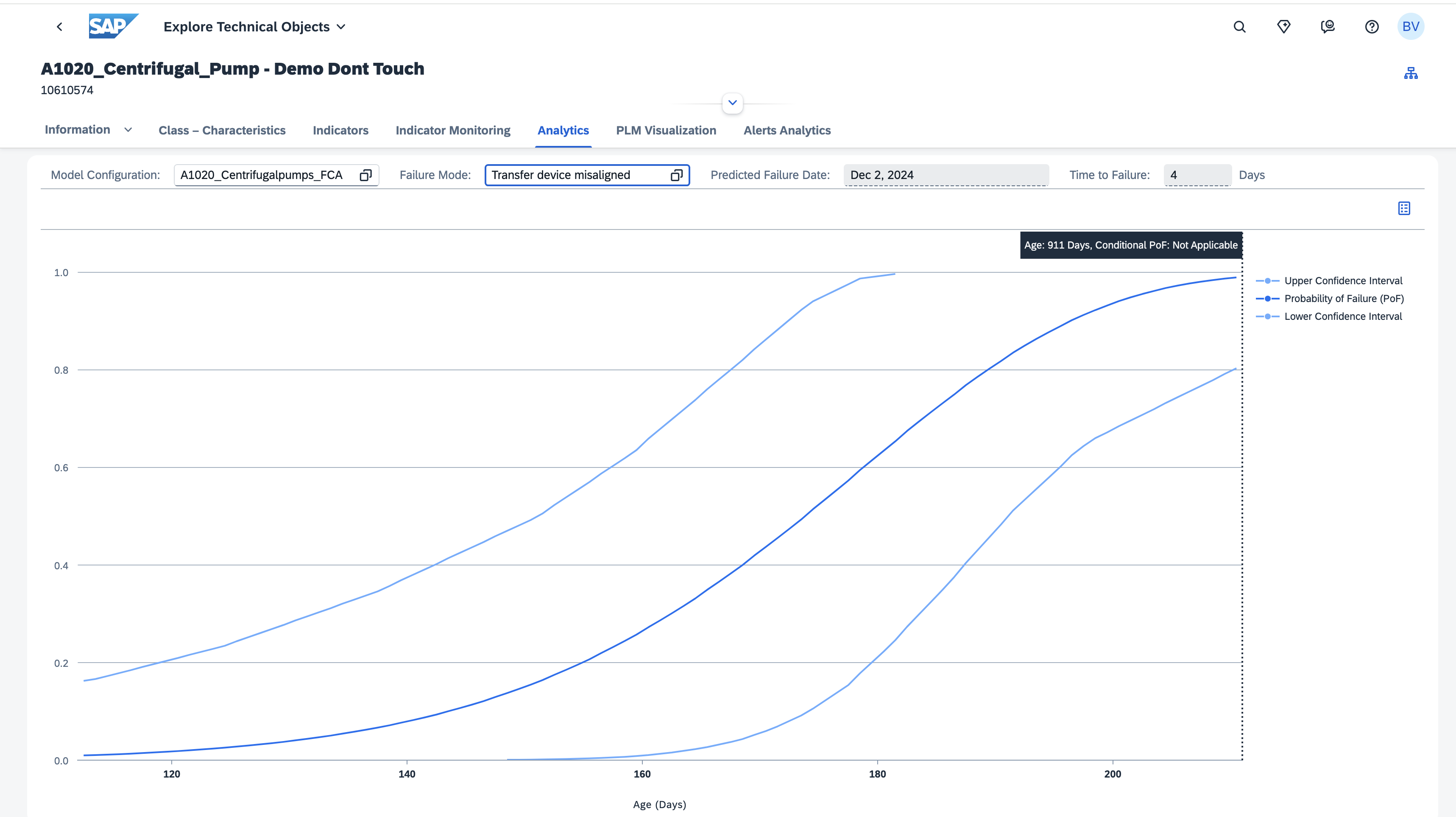Open Model Configuration value help
1456x817 pixels.
(365, 175)
